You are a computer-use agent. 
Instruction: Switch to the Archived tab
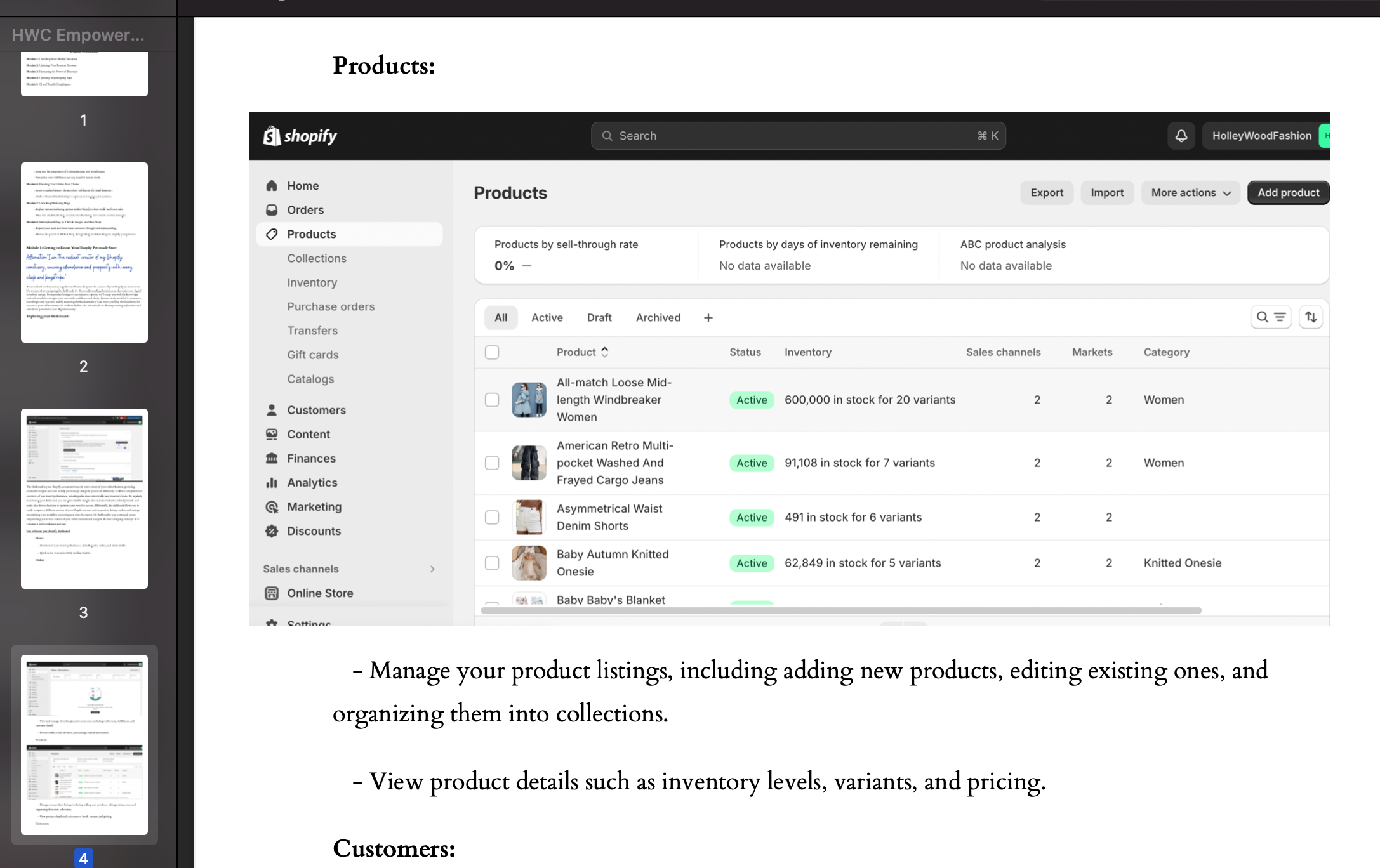(x=658, y=318)
